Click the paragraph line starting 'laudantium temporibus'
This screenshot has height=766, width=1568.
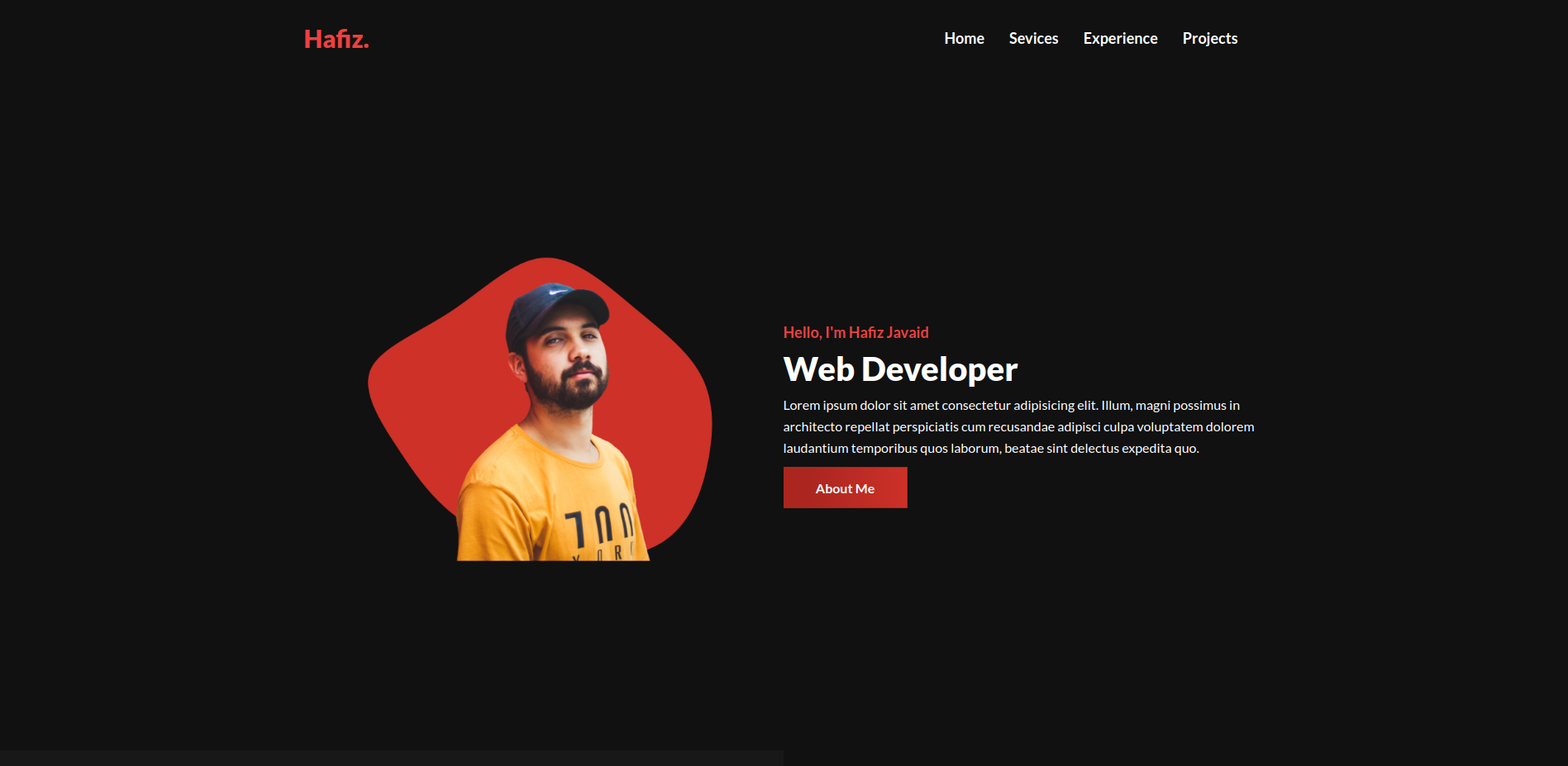[990, 448]
